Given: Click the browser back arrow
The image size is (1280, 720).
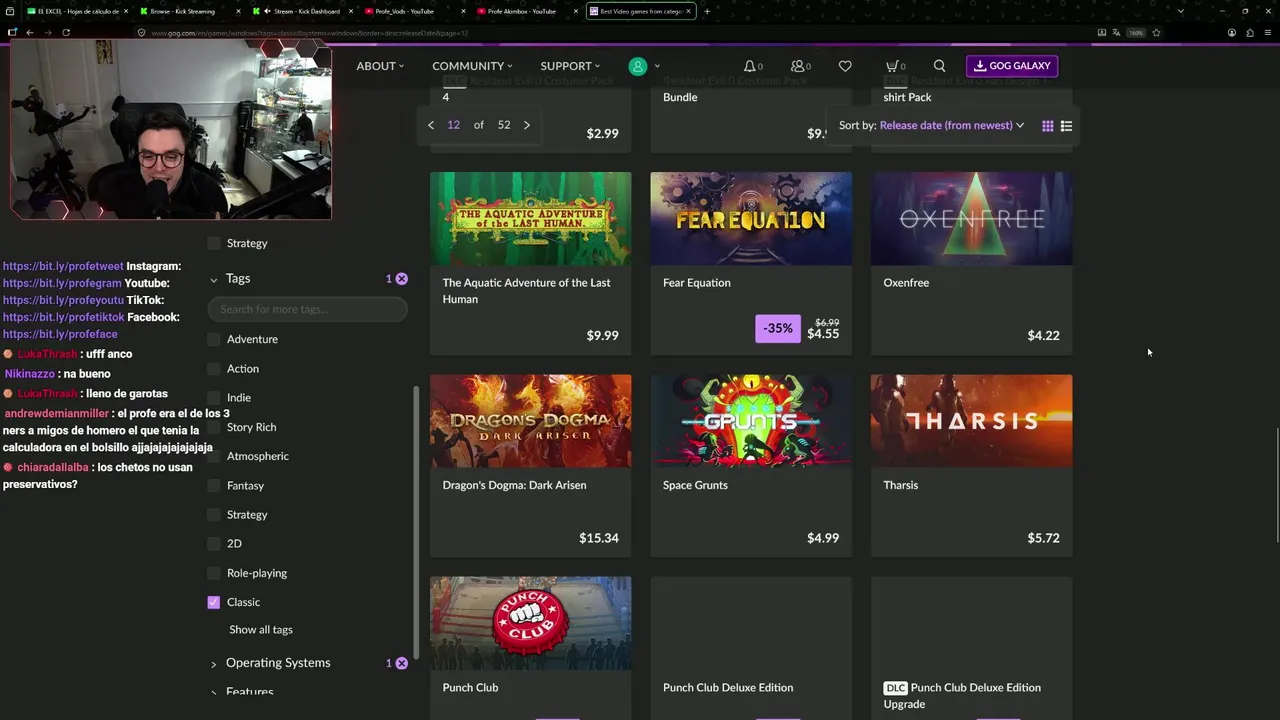Looking at the screenshot, I should pos(30,32).
